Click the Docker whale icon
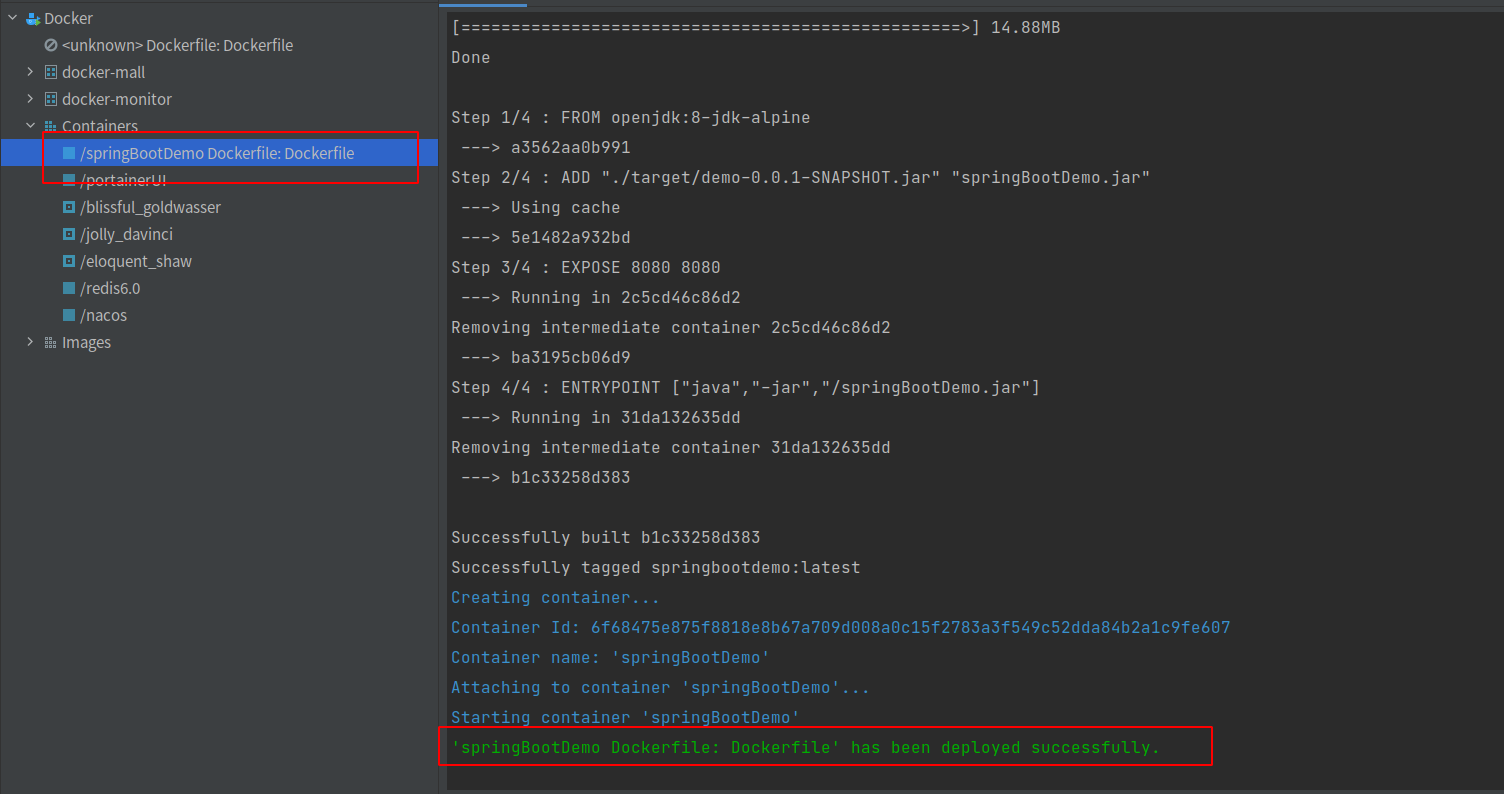The width and height of the screenshot is (1504, 794). [33, 18]
